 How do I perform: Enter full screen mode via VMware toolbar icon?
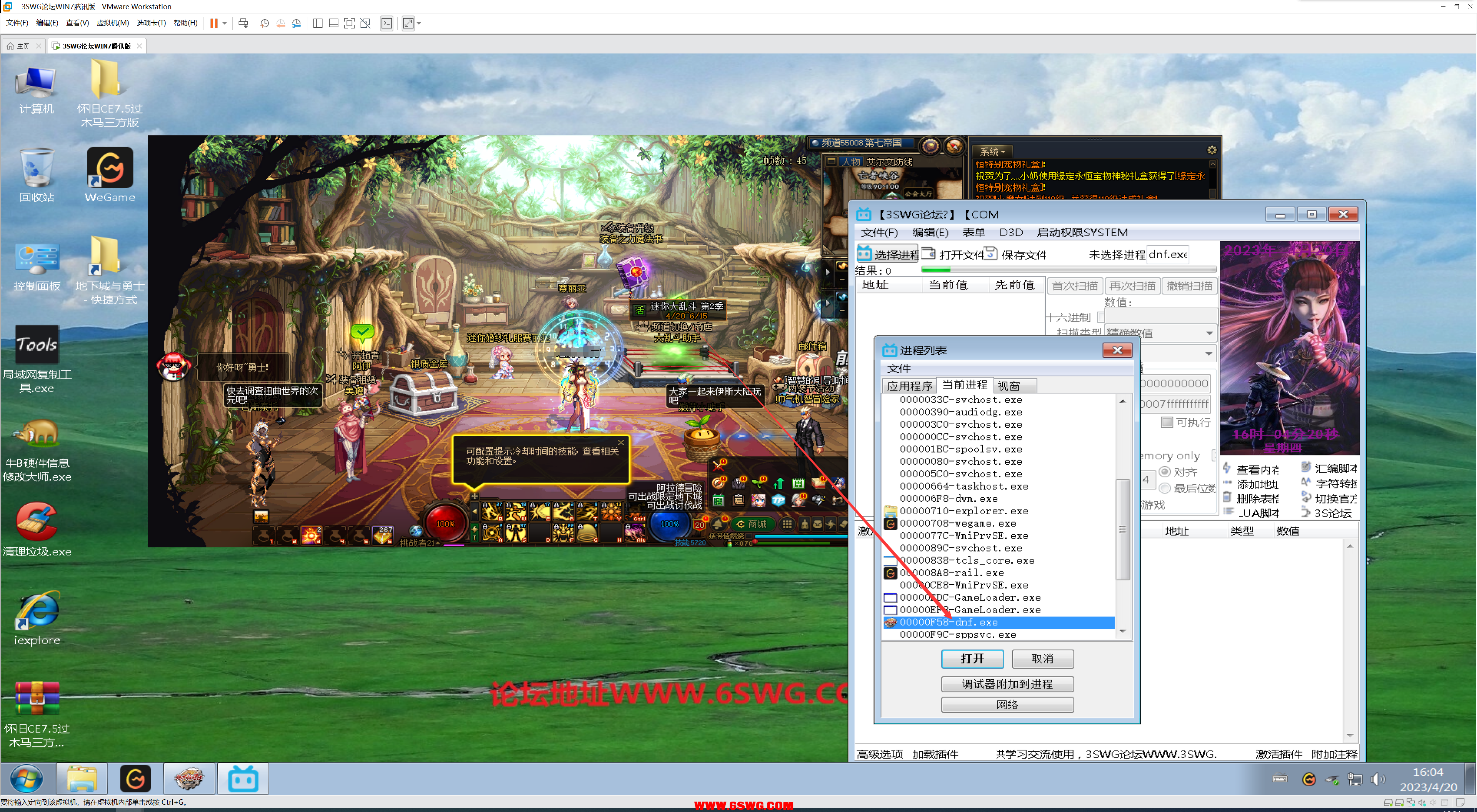pos(349,23)
